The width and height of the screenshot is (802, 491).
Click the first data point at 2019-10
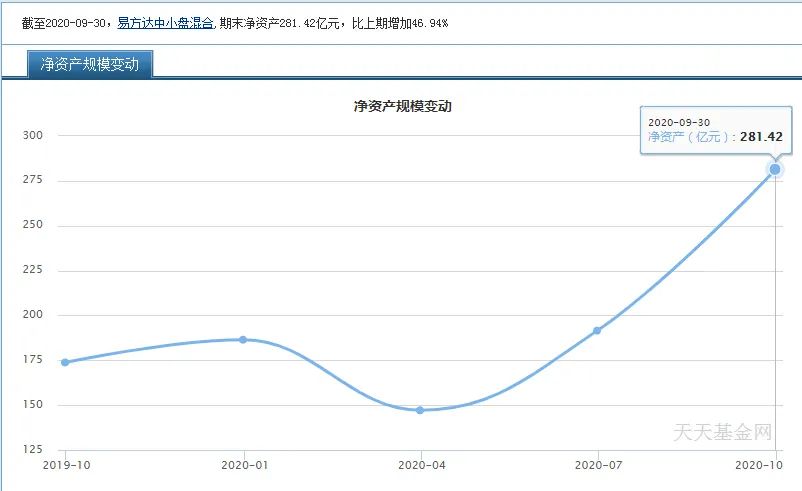65,363
